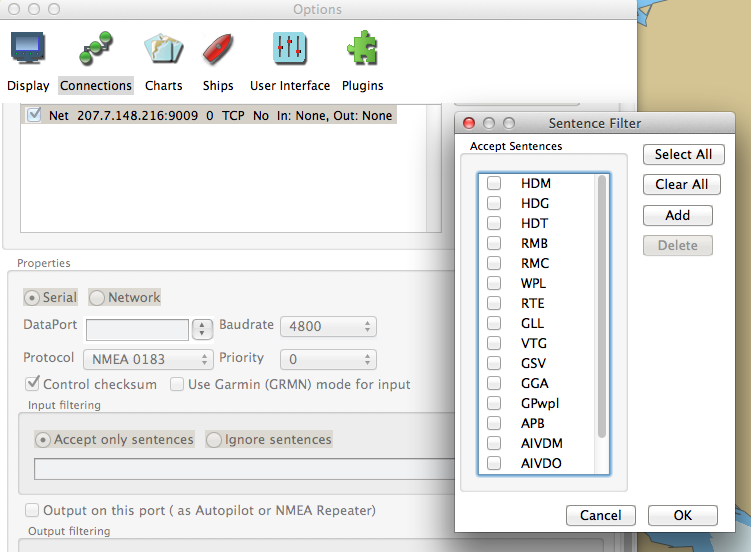Check the RMC sentence checkbox
Viewport: 751px width, 552px height.
(x=494, y=263)
